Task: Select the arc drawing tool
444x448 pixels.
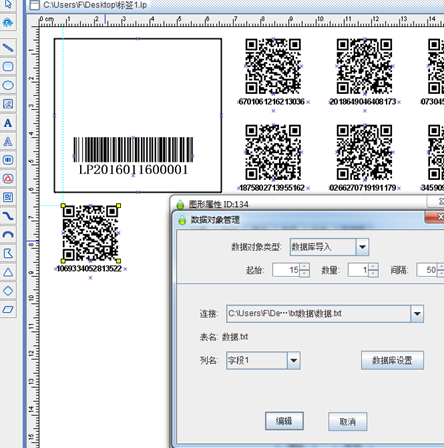Action: (8, 235)
